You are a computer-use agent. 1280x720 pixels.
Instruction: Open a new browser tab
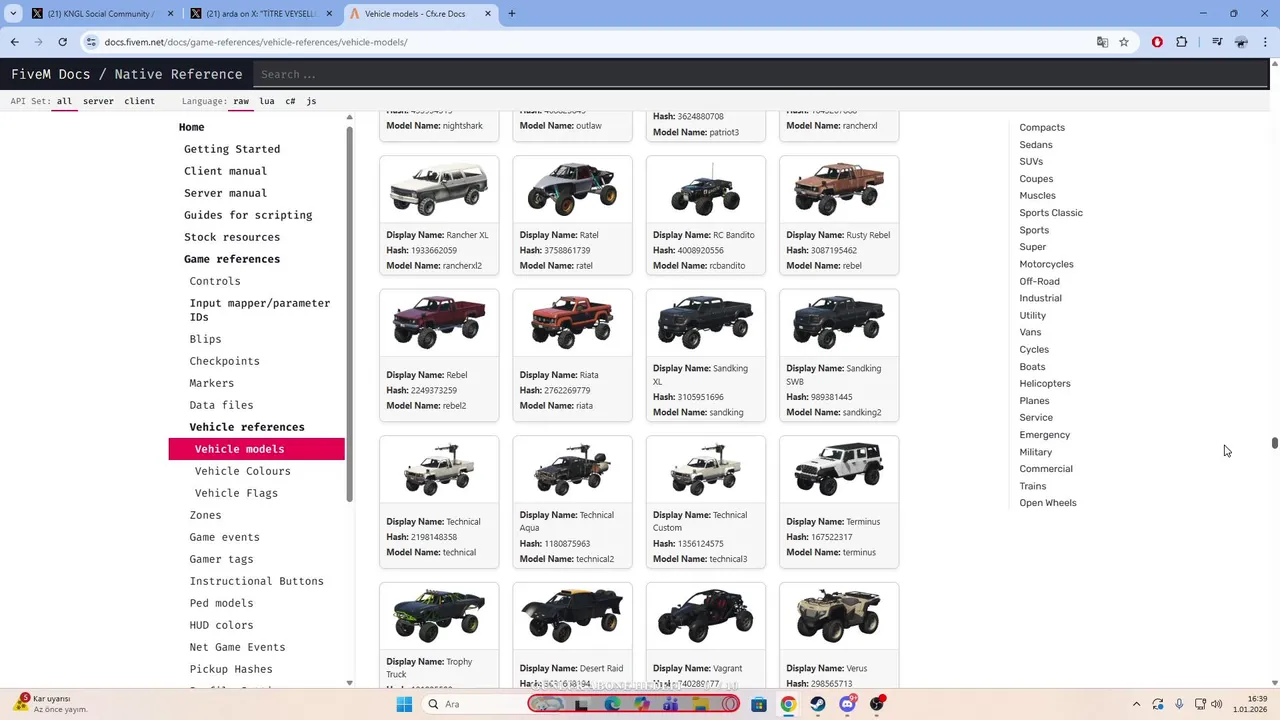tap(512, 14)
